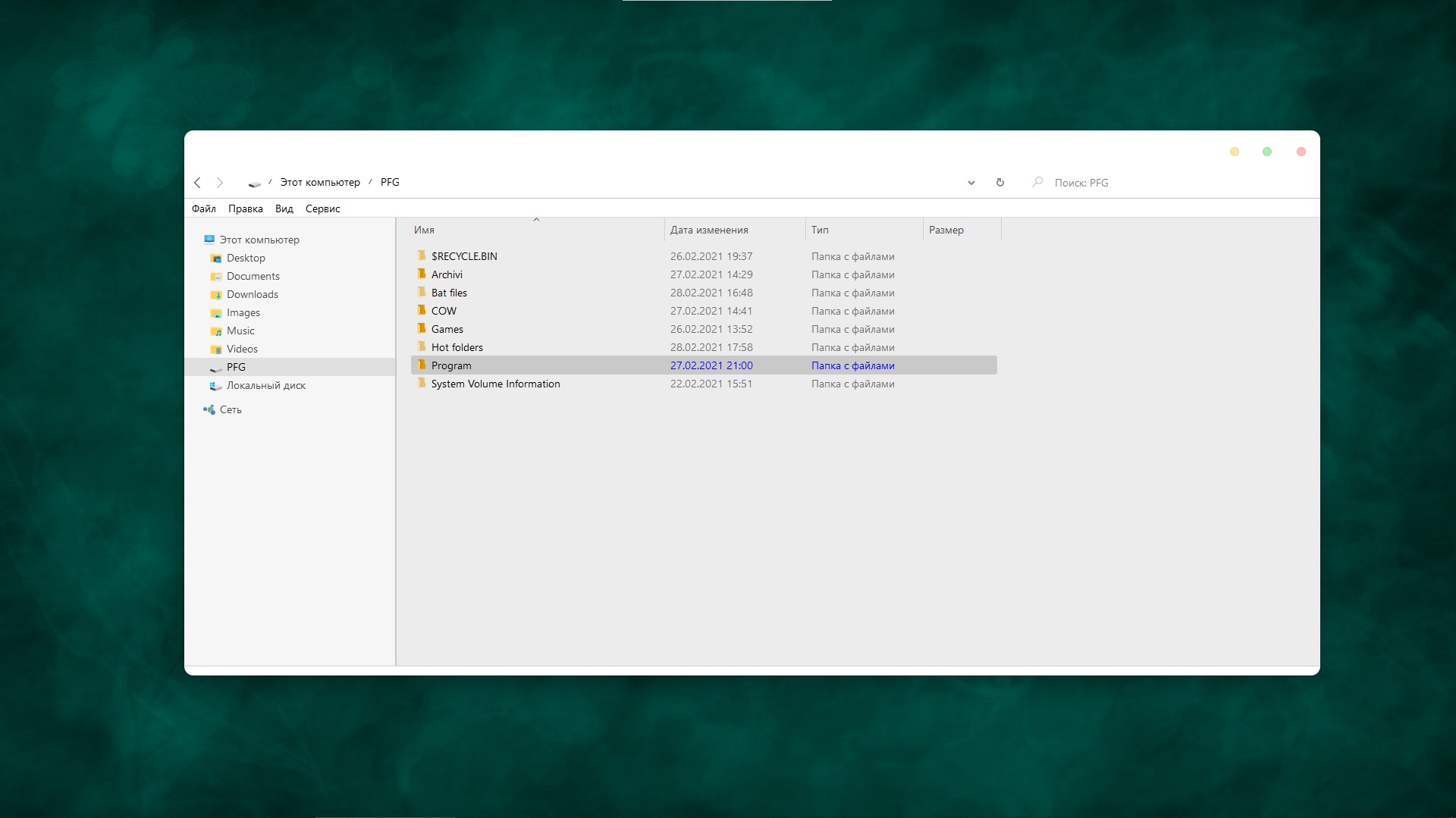This screenshot has height=818, width=1456.
Task: Open the Файл menu
Action: [x=204, y=208]
